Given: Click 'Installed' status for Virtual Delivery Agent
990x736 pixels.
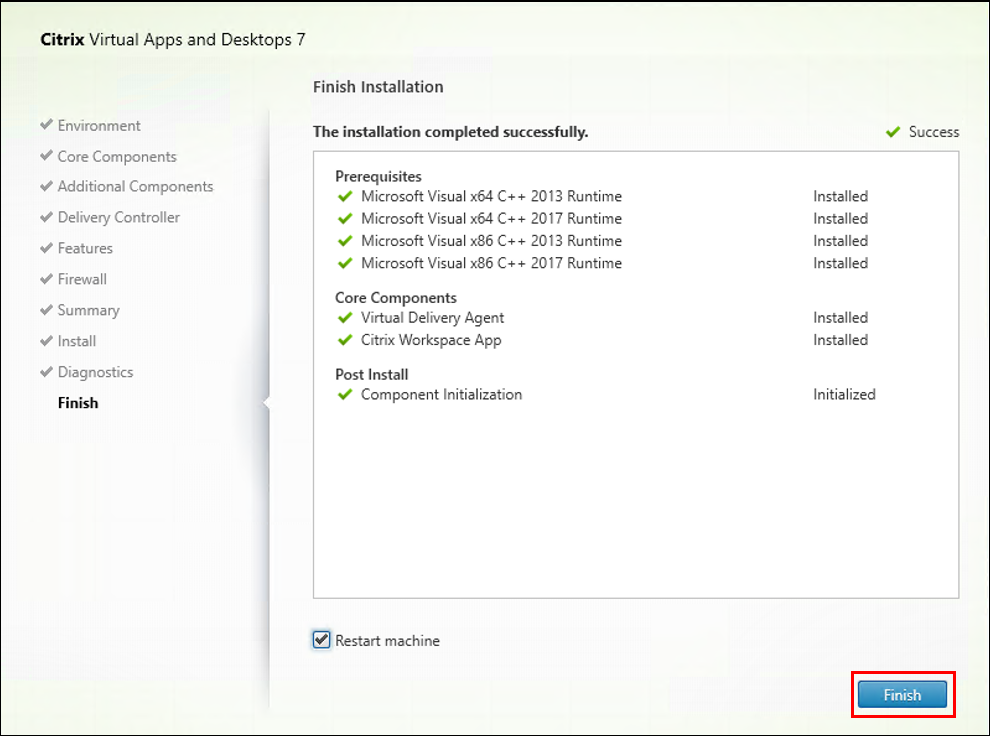Looking at the screenshot, I should pos(840,318).
